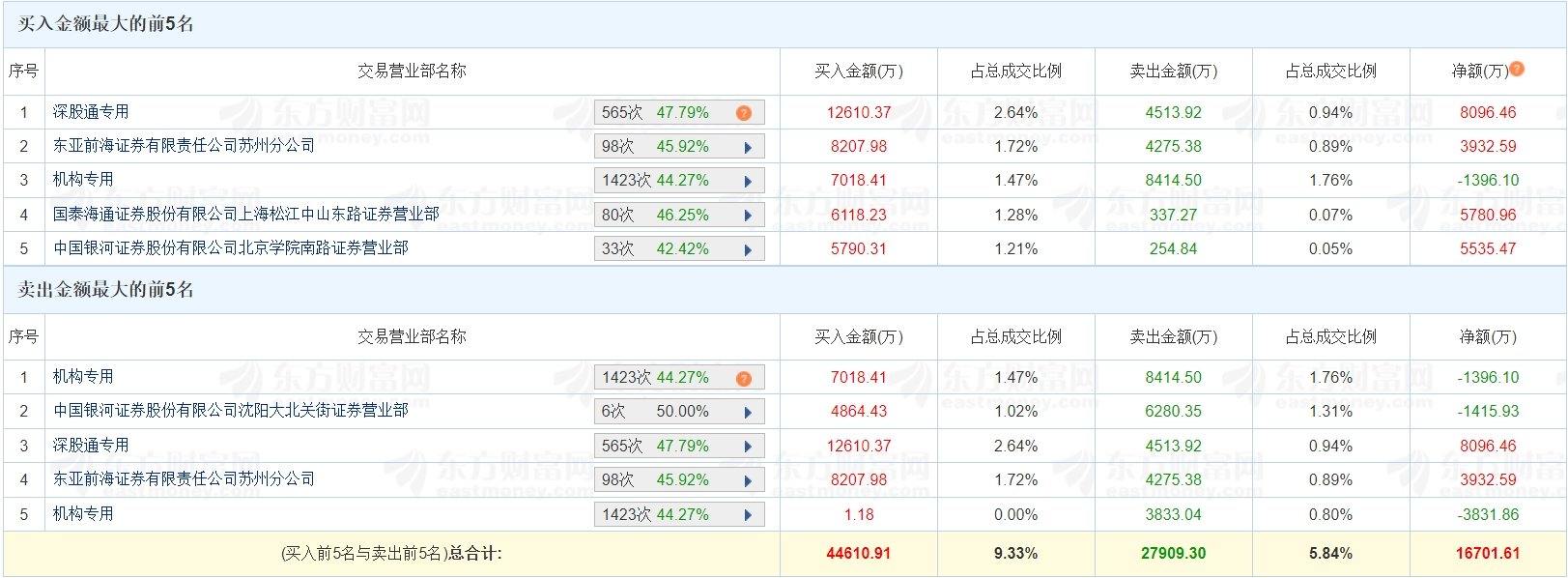This screenshot has width=1568, height=578.
Task: Expand arrow for 中国银河证券沈阳大北关街营业部
Action: (748, 412)
